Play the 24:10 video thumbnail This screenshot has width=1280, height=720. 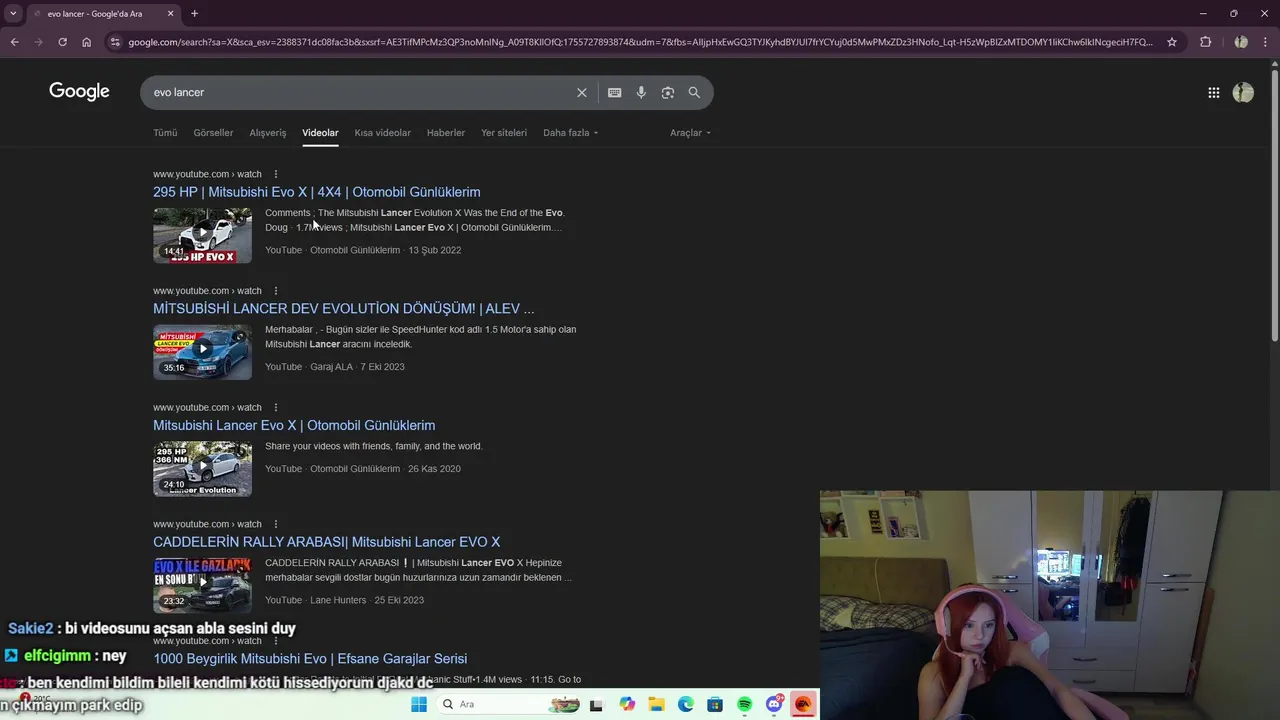(x=202, y=469)
